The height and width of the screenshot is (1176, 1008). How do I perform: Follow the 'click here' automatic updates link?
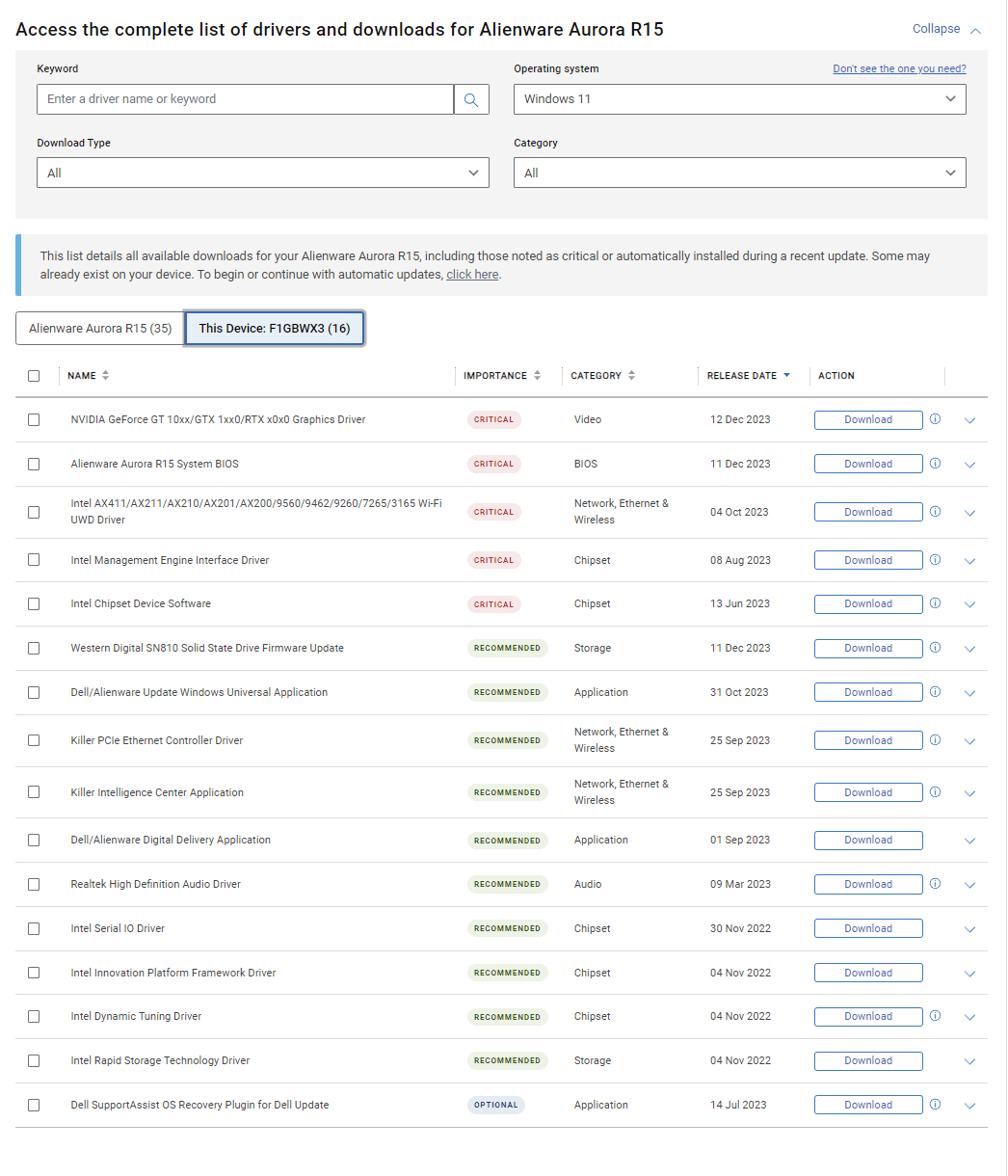click(472, 275)
